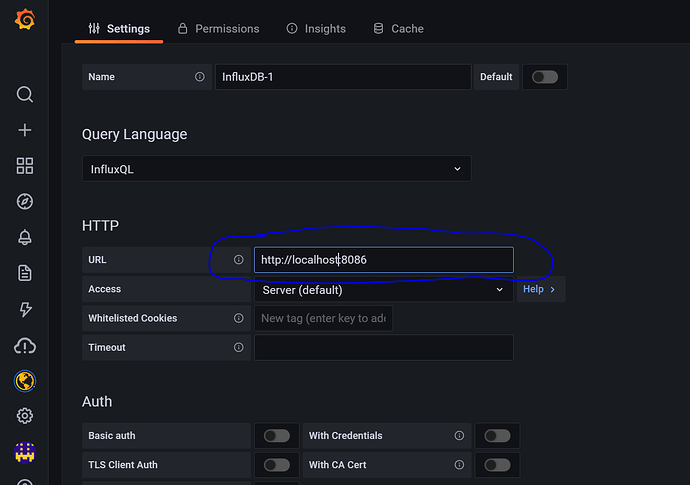The height and width of the screenshot is (485, 690).
Task: Enable the Basic auth switch
Action: [276, 436]
